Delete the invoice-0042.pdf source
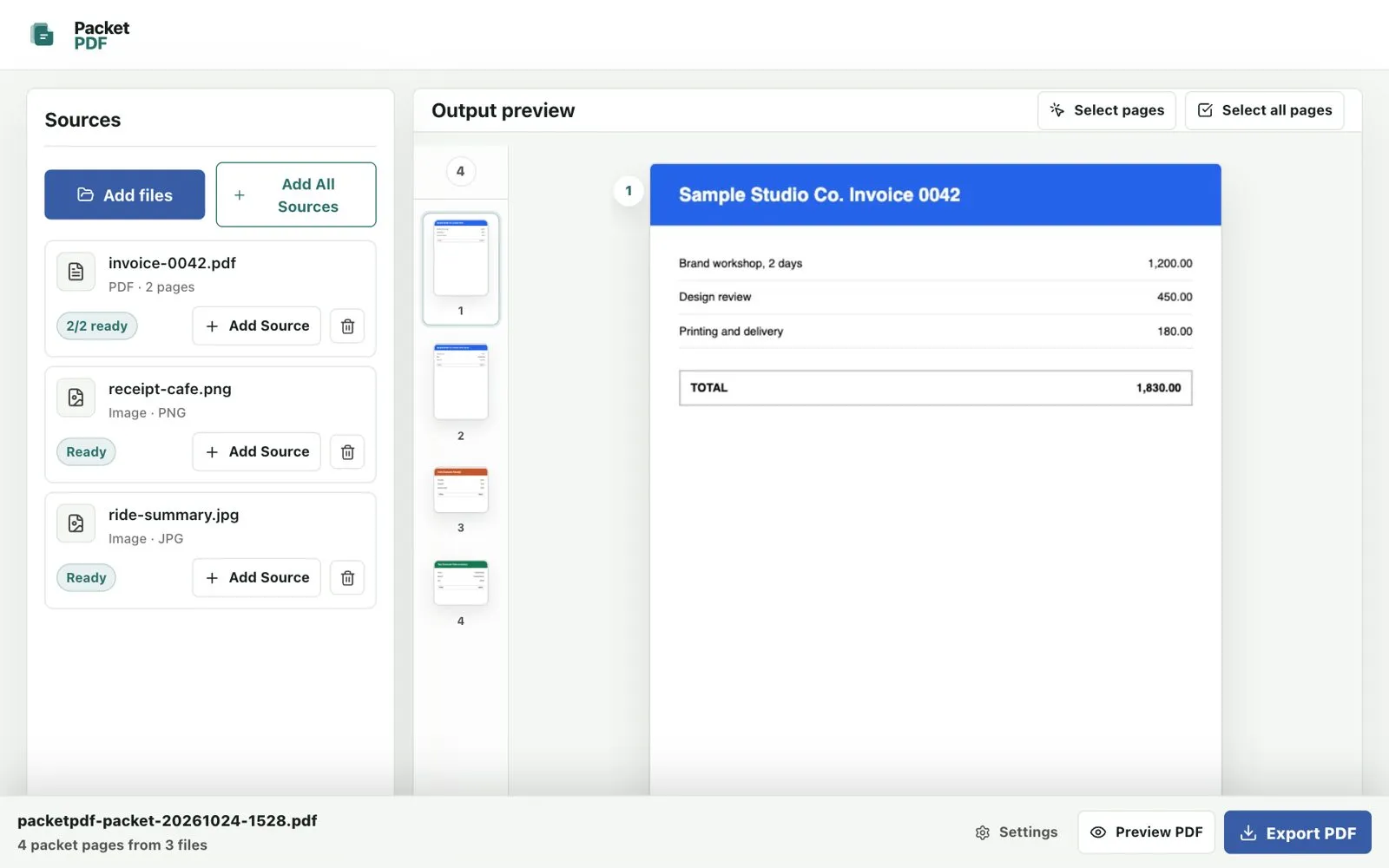 click(x=347, y=326)
